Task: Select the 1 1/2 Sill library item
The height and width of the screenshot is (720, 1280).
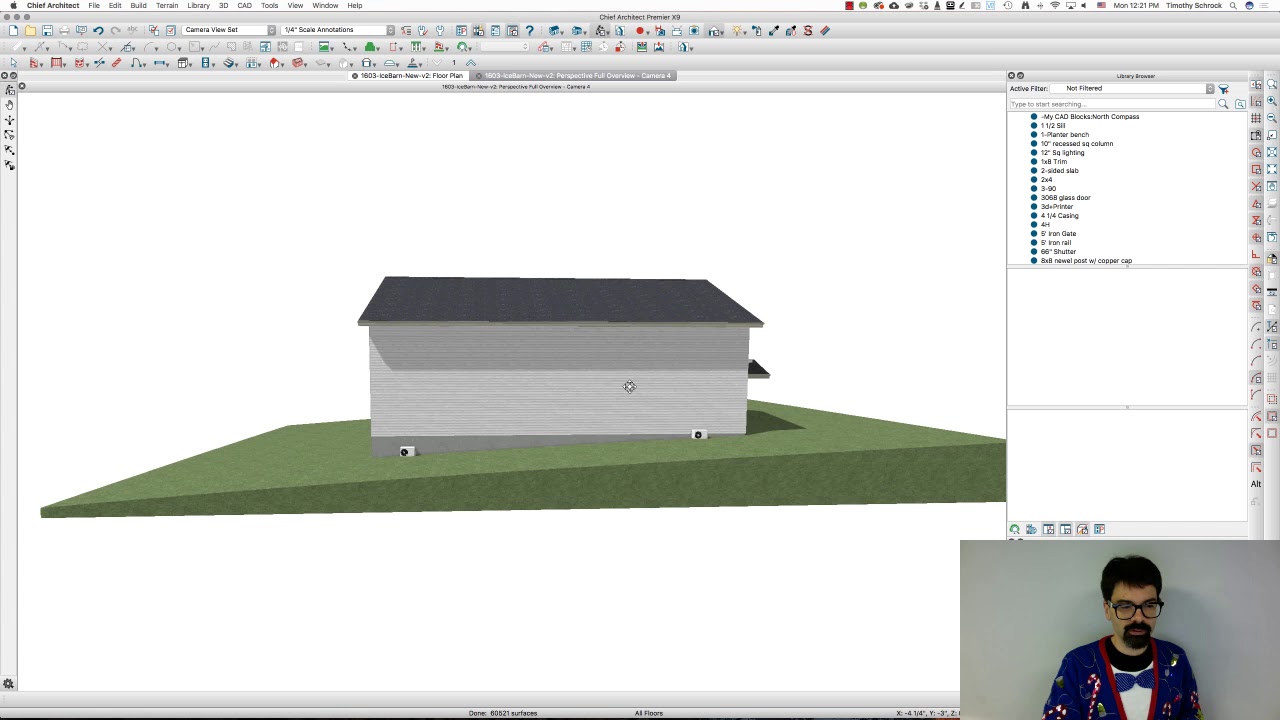Action: point(1053,126)
